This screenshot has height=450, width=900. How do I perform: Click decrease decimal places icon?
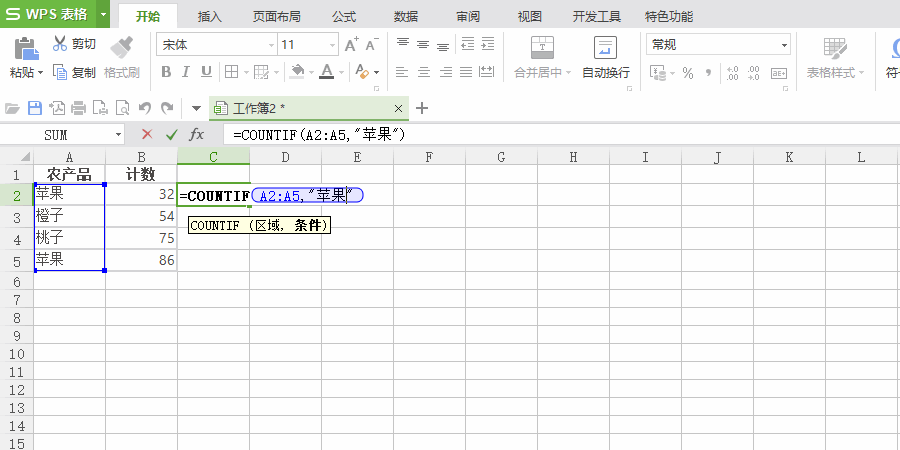pos(754,73)
